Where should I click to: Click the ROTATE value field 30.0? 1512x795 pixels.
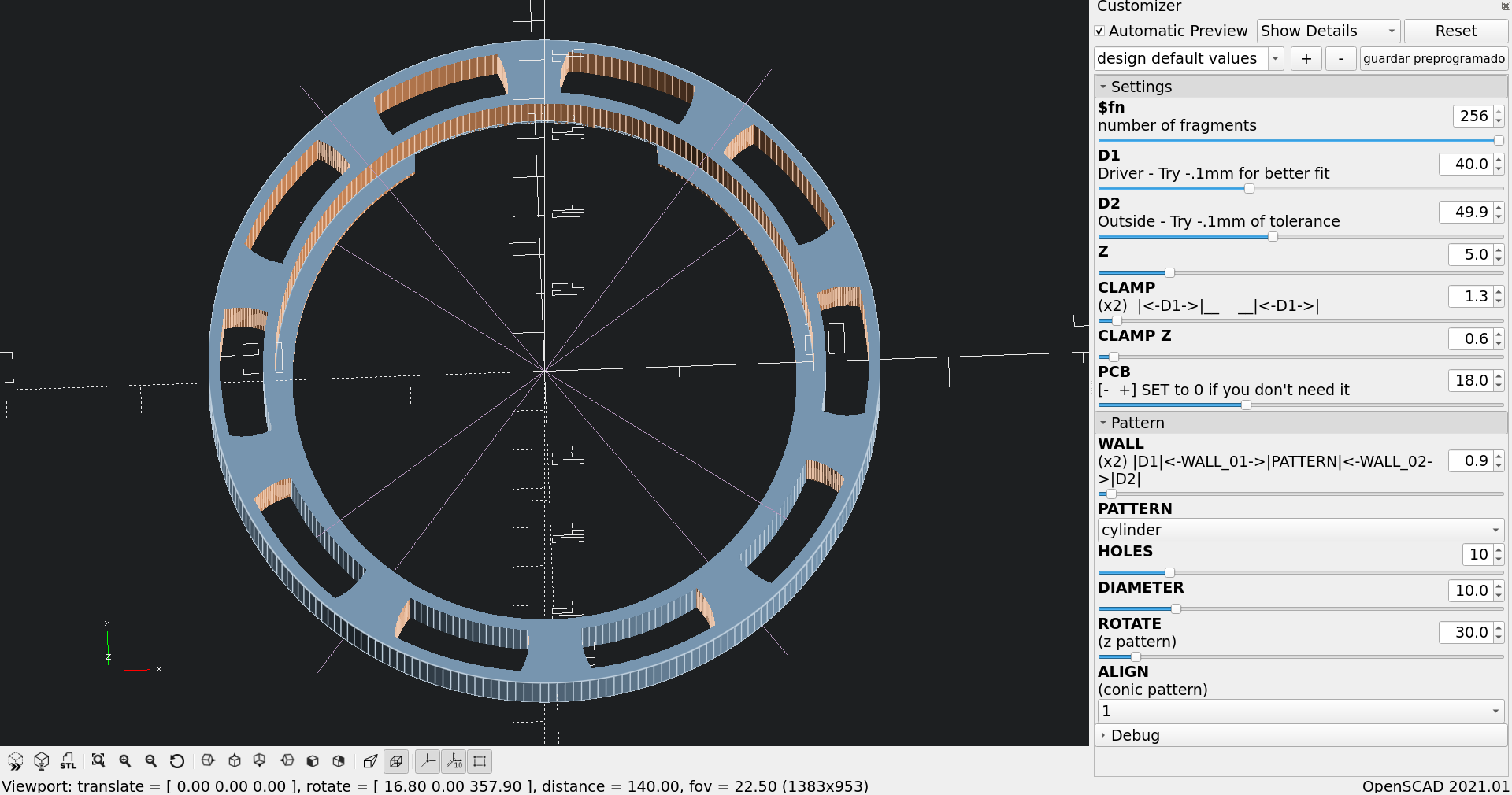pos(1466,632)
